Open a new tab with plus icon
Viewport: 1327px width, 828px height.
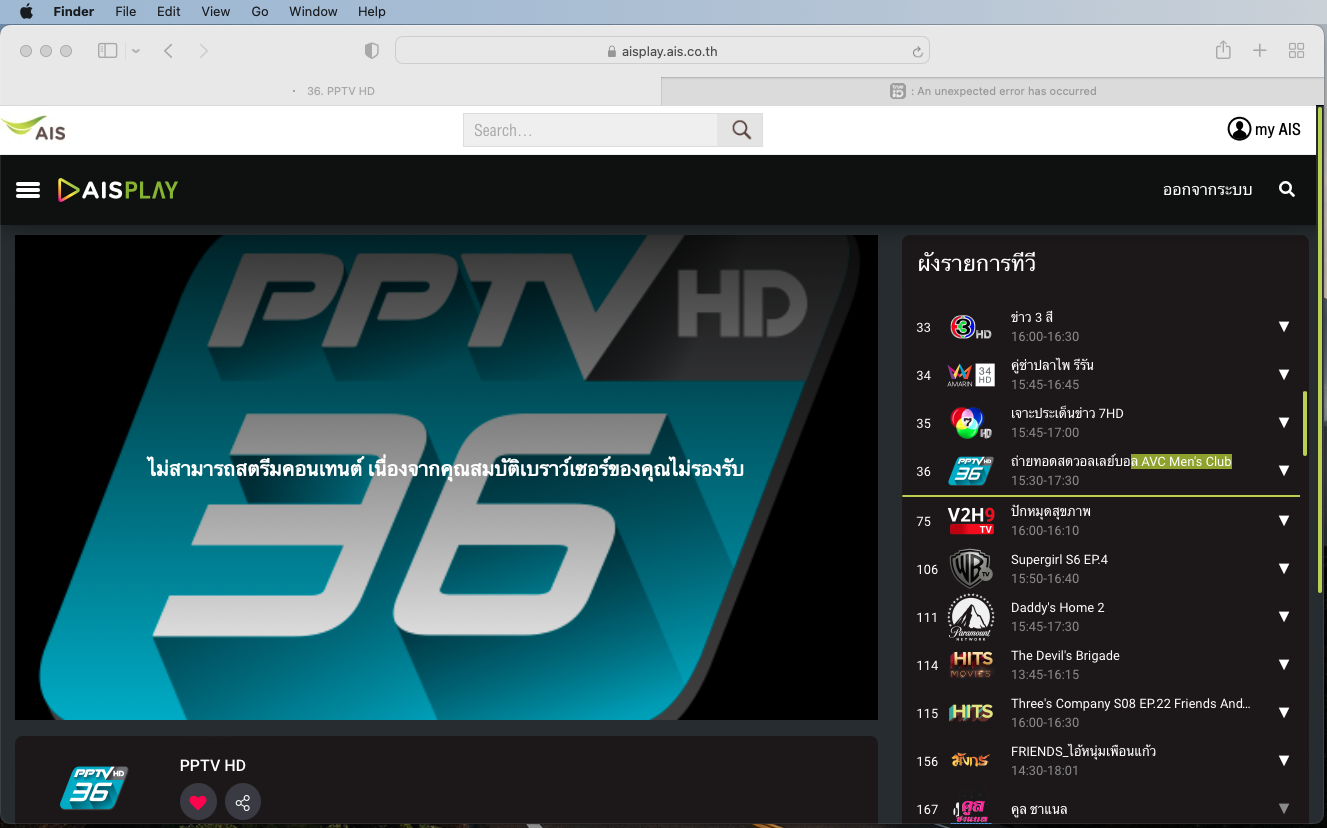click(x=1260, y=50)
